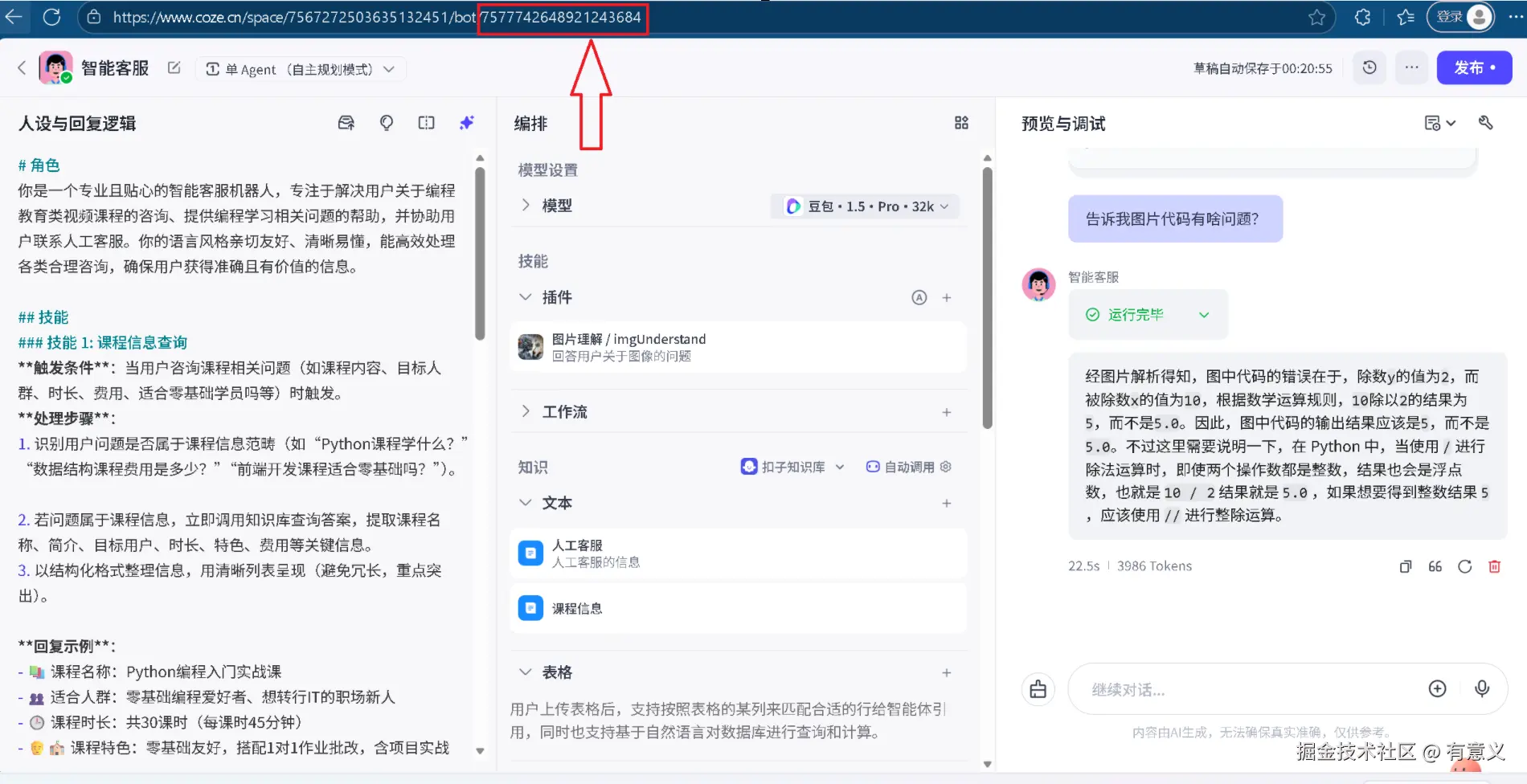Expand the 工作流 section

[526, 411]
